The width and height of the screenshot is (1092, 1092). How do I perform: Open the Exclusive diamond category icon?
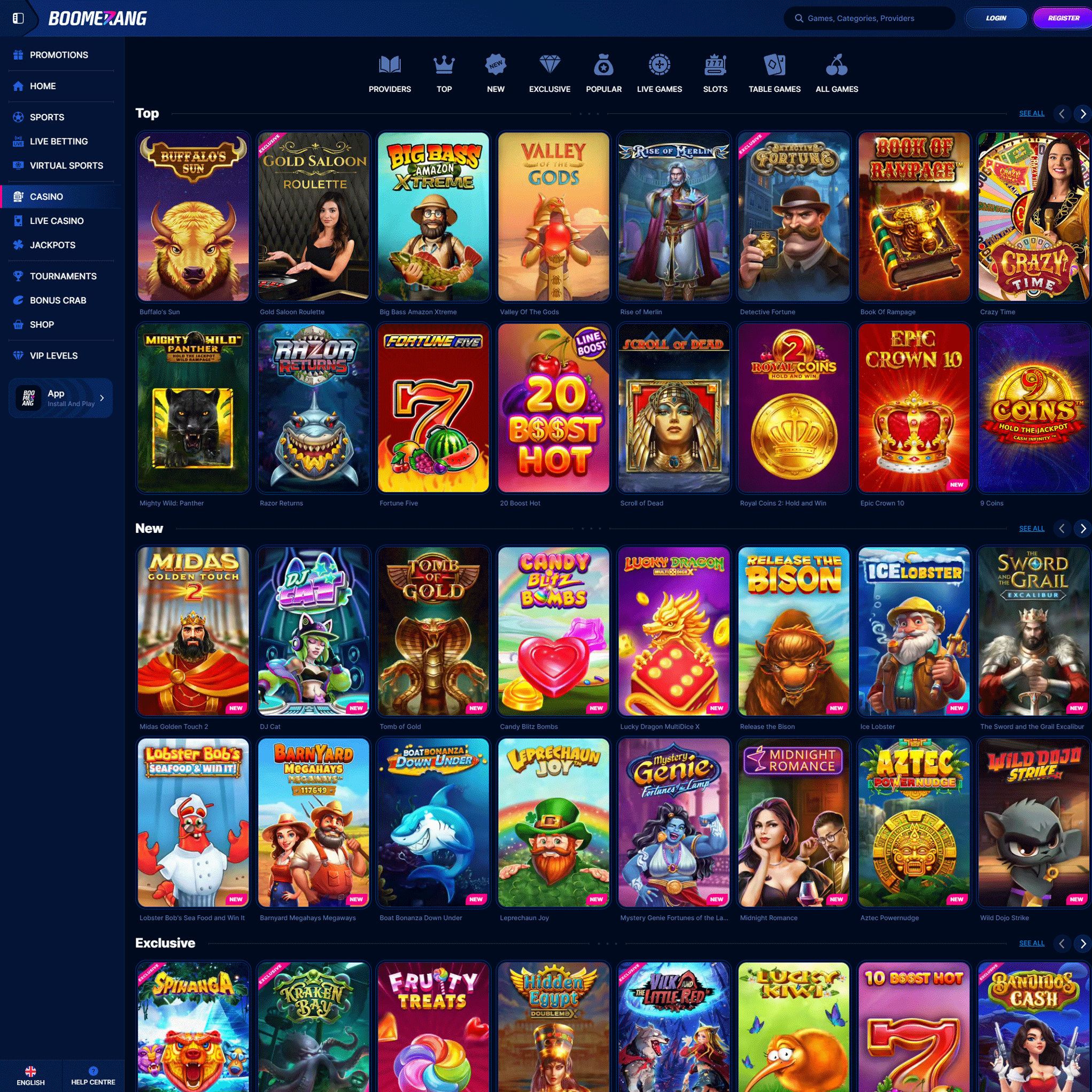pyautogui.click(x=549, y=66)
